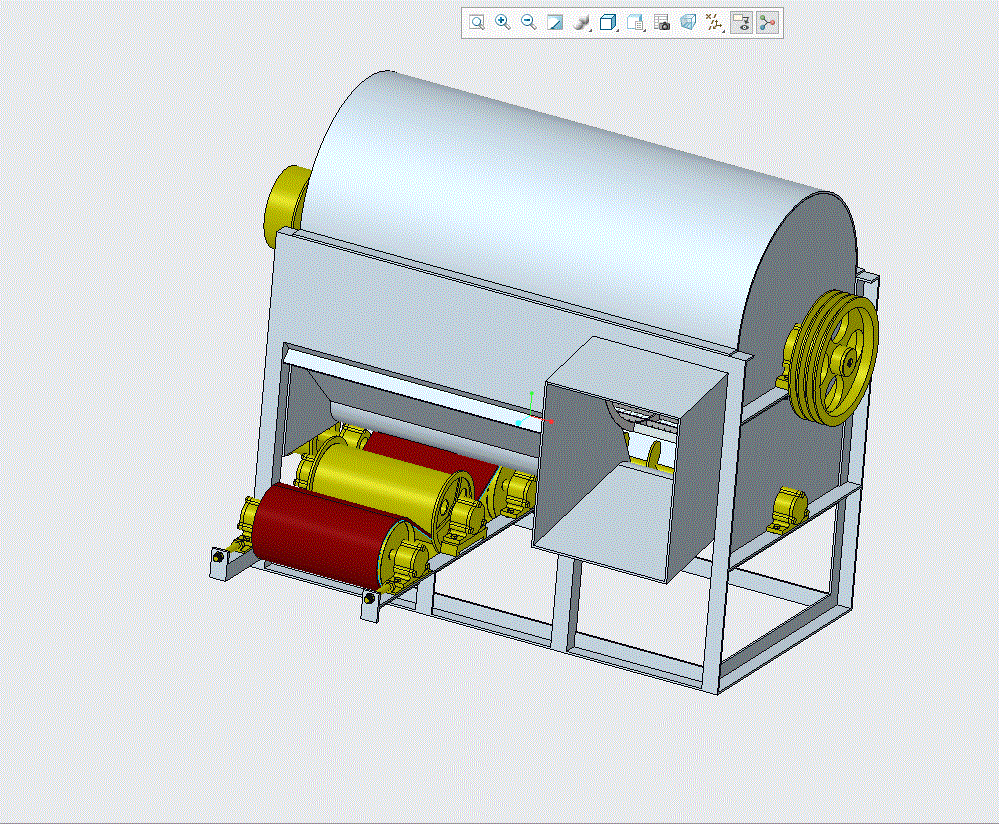The image size is (999, 824).
Task: Select the Zoom In tool
Action: pyautogui.click(x=503, y=23)
